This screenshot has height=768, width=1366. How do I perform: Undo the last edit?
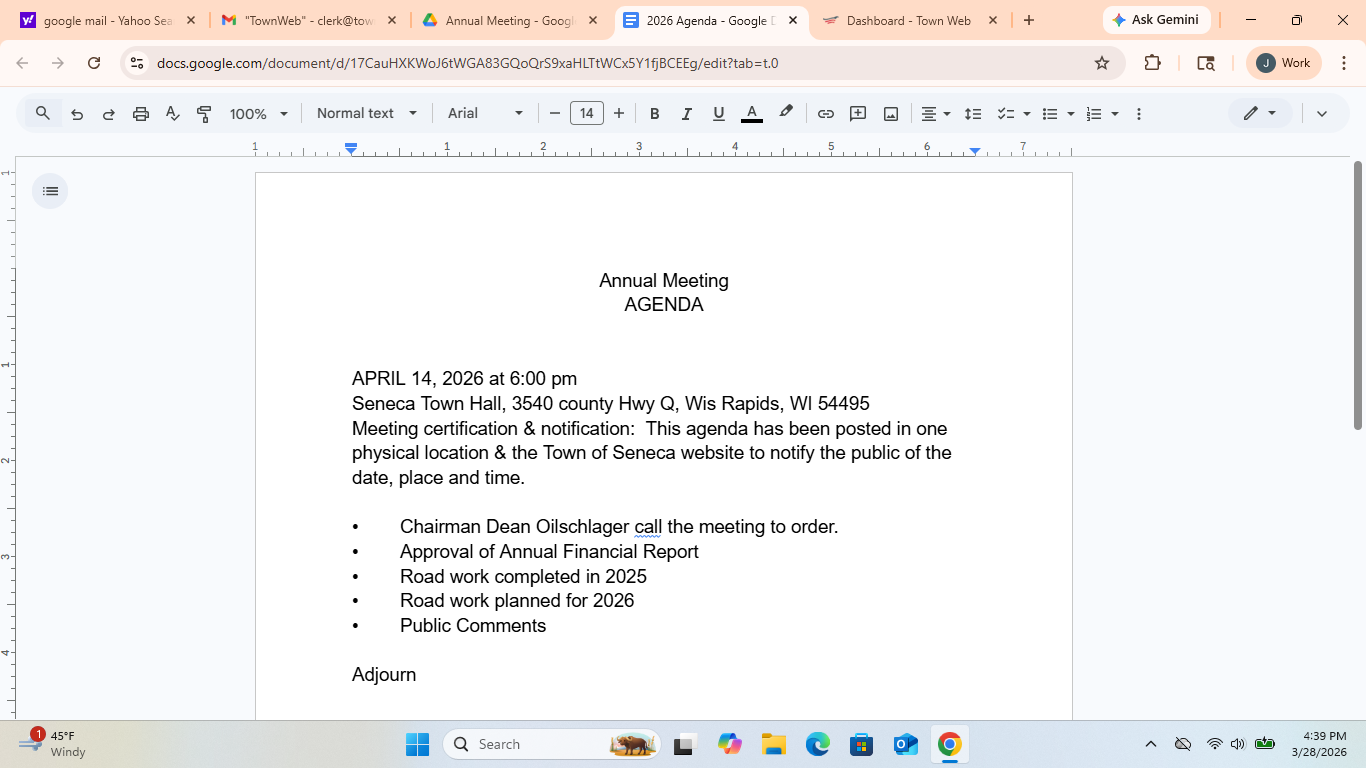[x=77, y=114]
